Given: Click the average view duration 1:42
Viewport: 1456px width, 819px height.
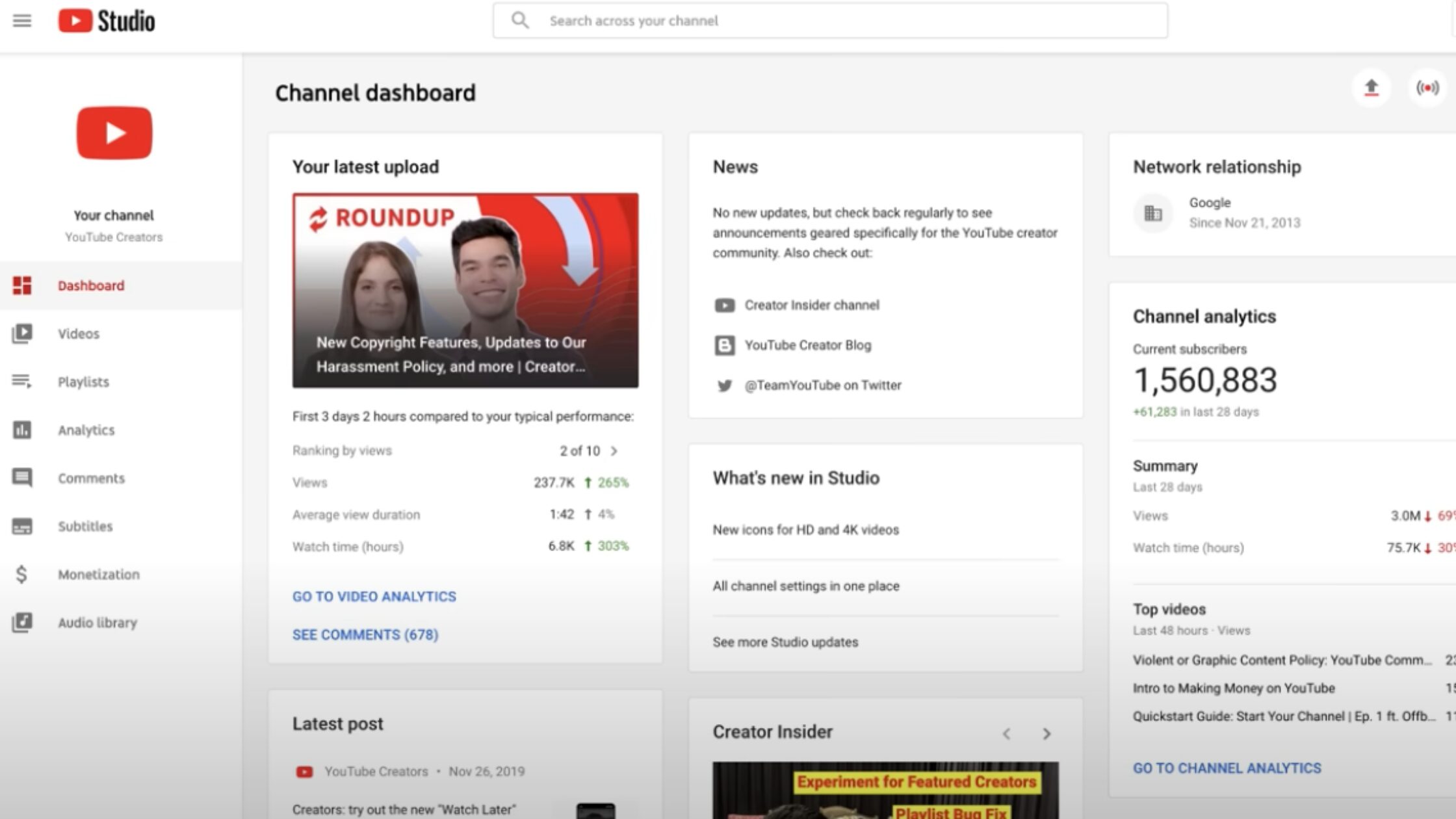Looking at the screenshot, I should click(562, 514).
